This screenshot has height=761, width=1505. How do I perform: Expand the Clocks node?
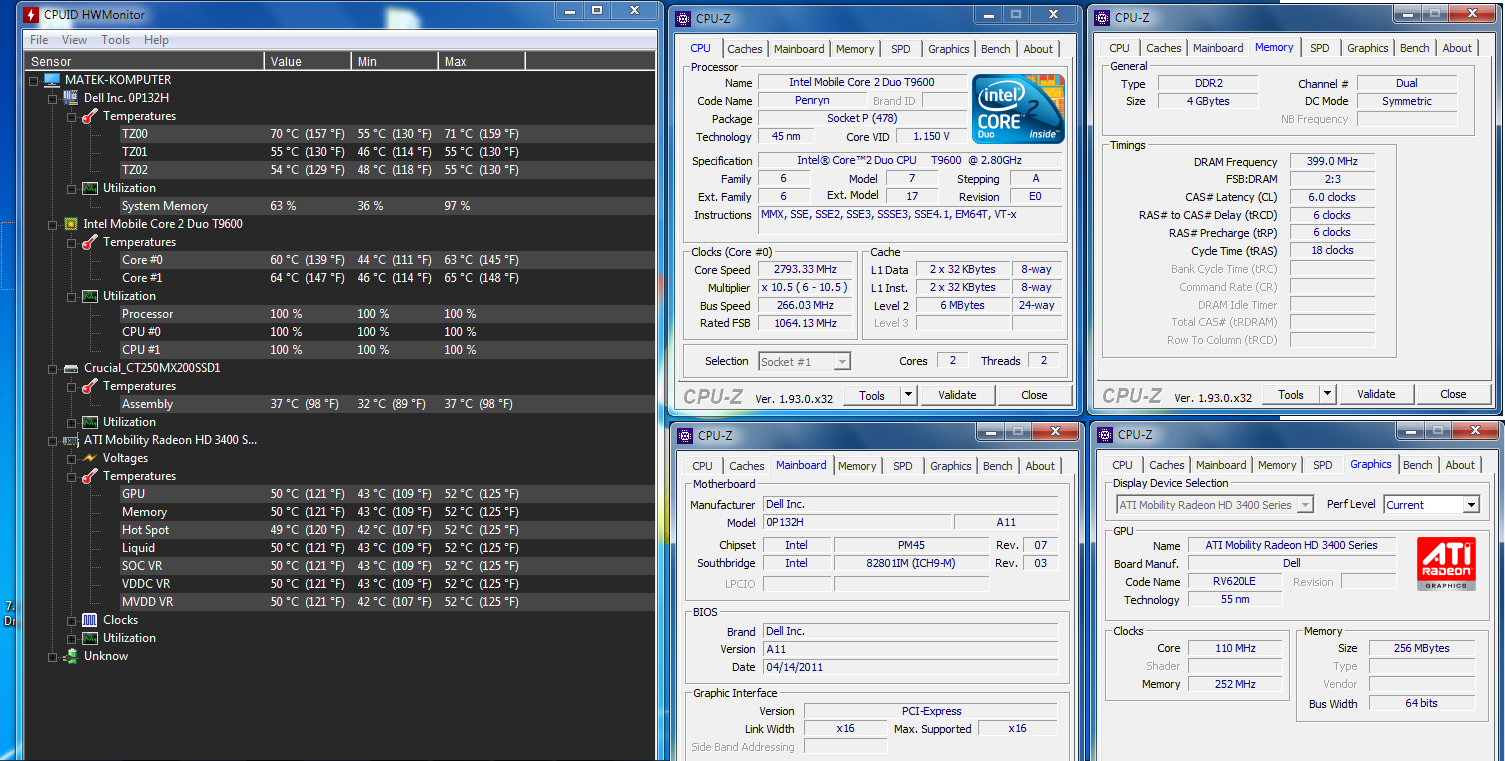pos(72,620)
